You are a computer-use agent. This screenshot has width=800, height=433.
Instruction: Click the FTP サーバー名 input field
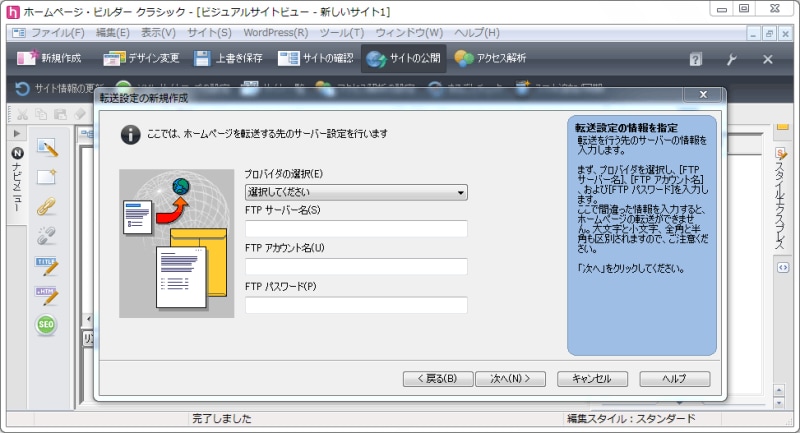(356, 228)
